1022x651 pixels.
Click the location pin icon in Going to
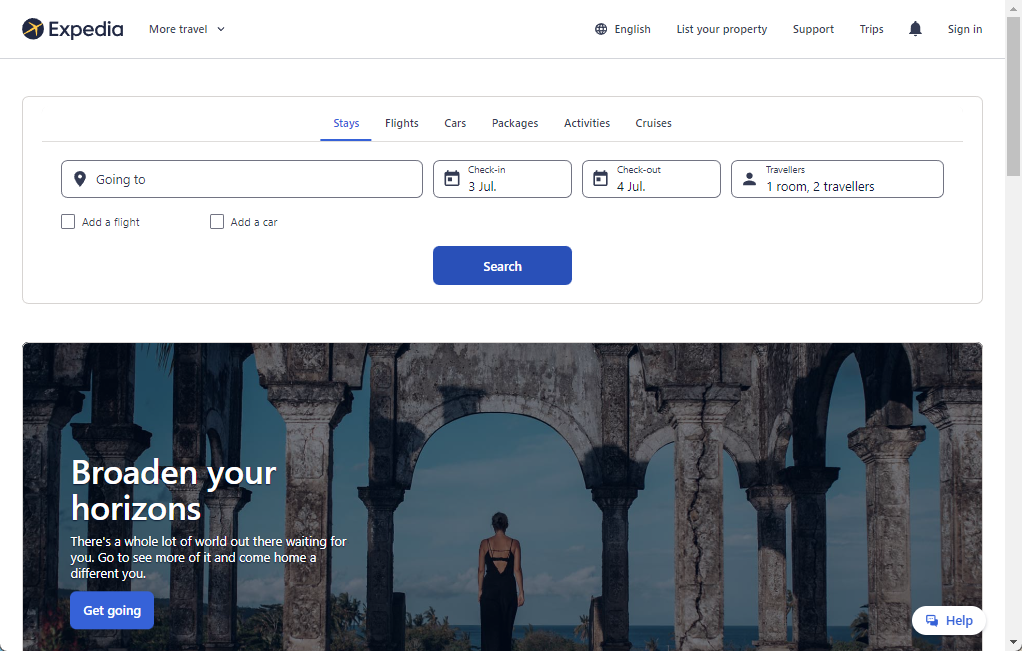click(x=80, y=179)
